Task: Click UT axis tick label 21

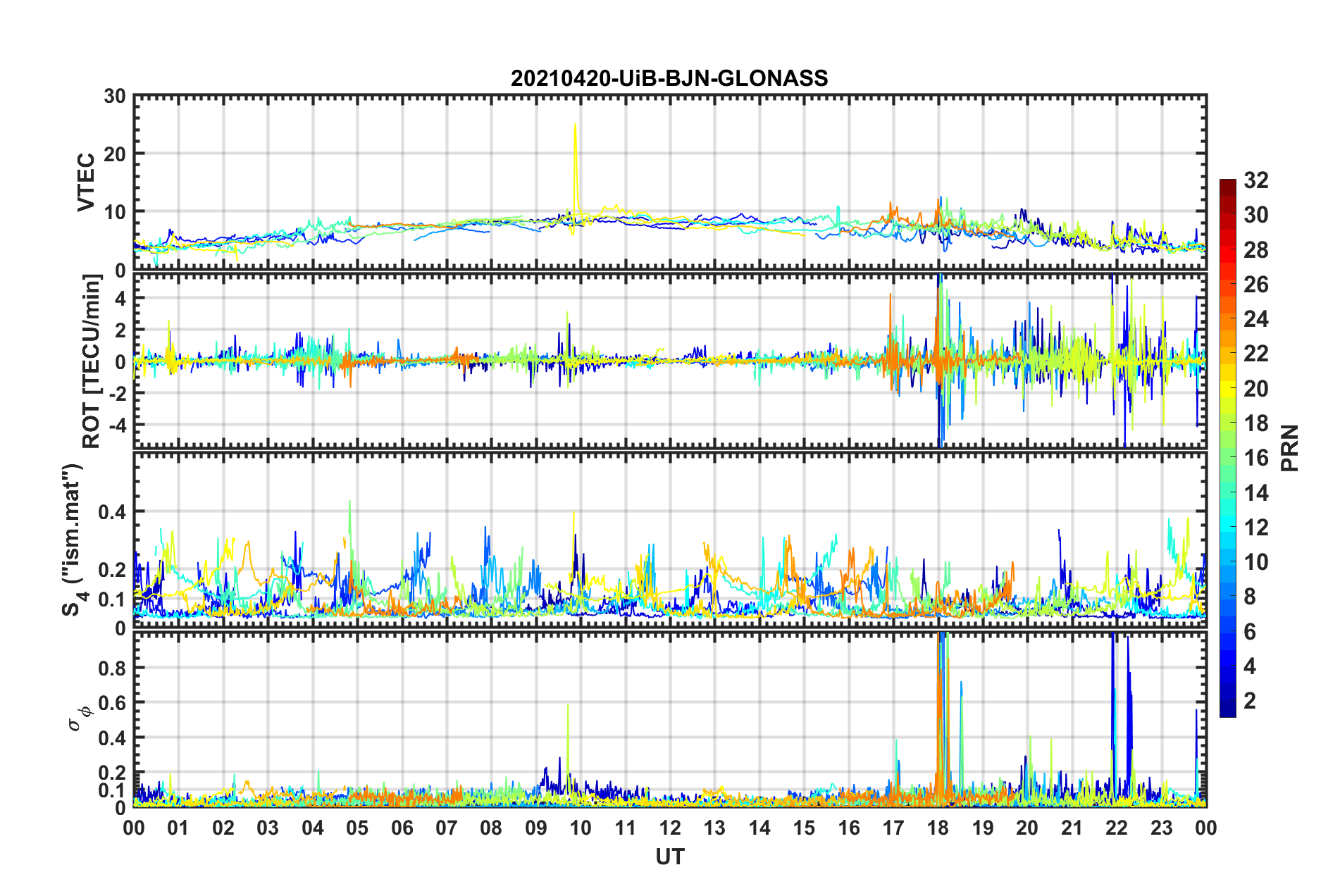Action: tap(1072, 828)
